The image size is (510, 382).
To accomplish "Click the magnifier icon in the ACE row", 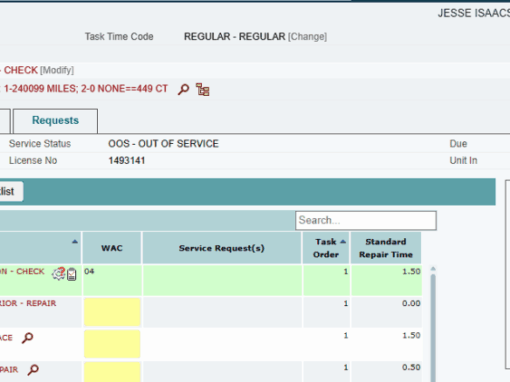I will click(28, 338).
